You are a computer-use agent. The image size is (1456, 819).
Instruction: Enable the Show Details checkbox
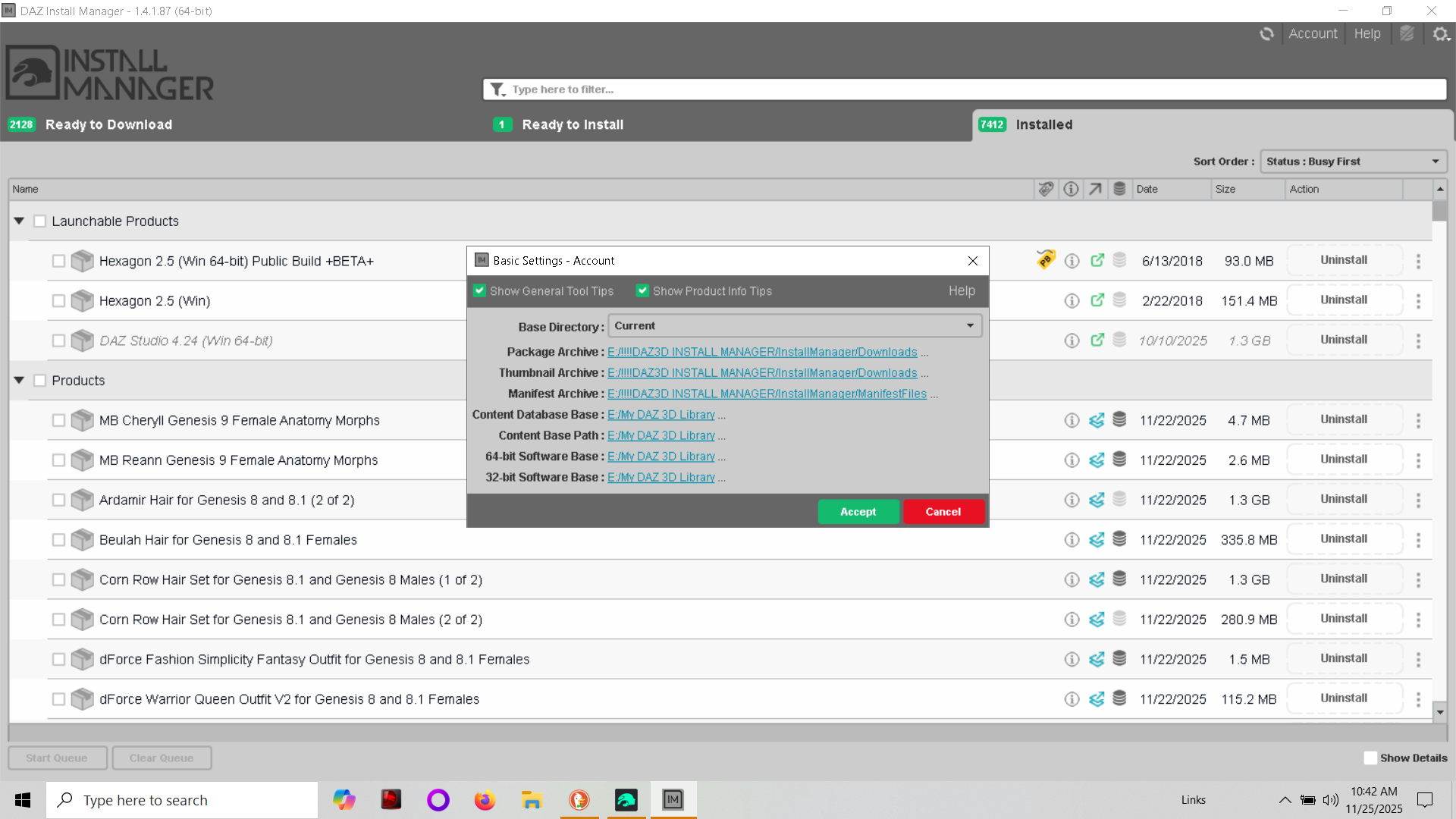click(1370, 758)
